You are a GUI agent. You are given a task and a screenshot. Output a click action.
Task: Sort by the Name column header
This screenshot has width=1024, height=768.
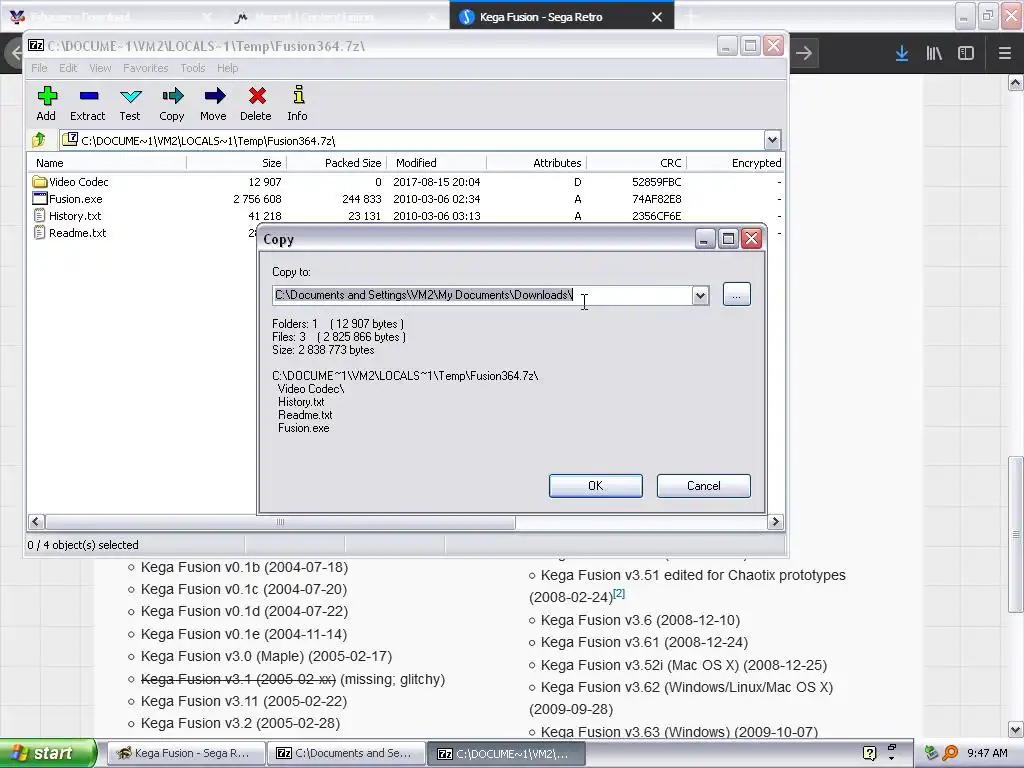pyautogui.click(x=107, y=163)
